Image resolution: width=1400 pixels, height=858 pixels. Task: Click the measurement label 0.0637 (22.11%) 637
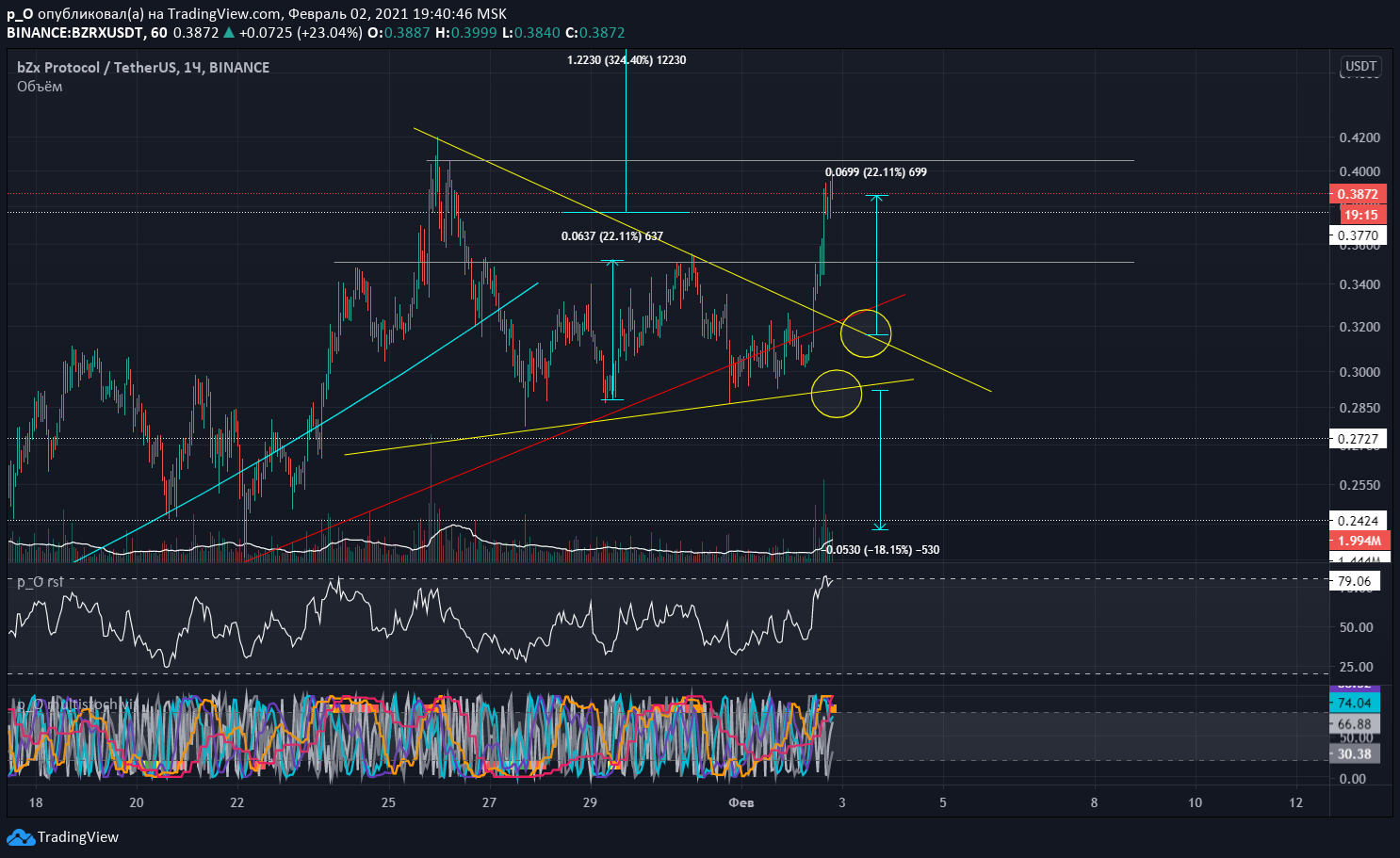pos(612,236)
